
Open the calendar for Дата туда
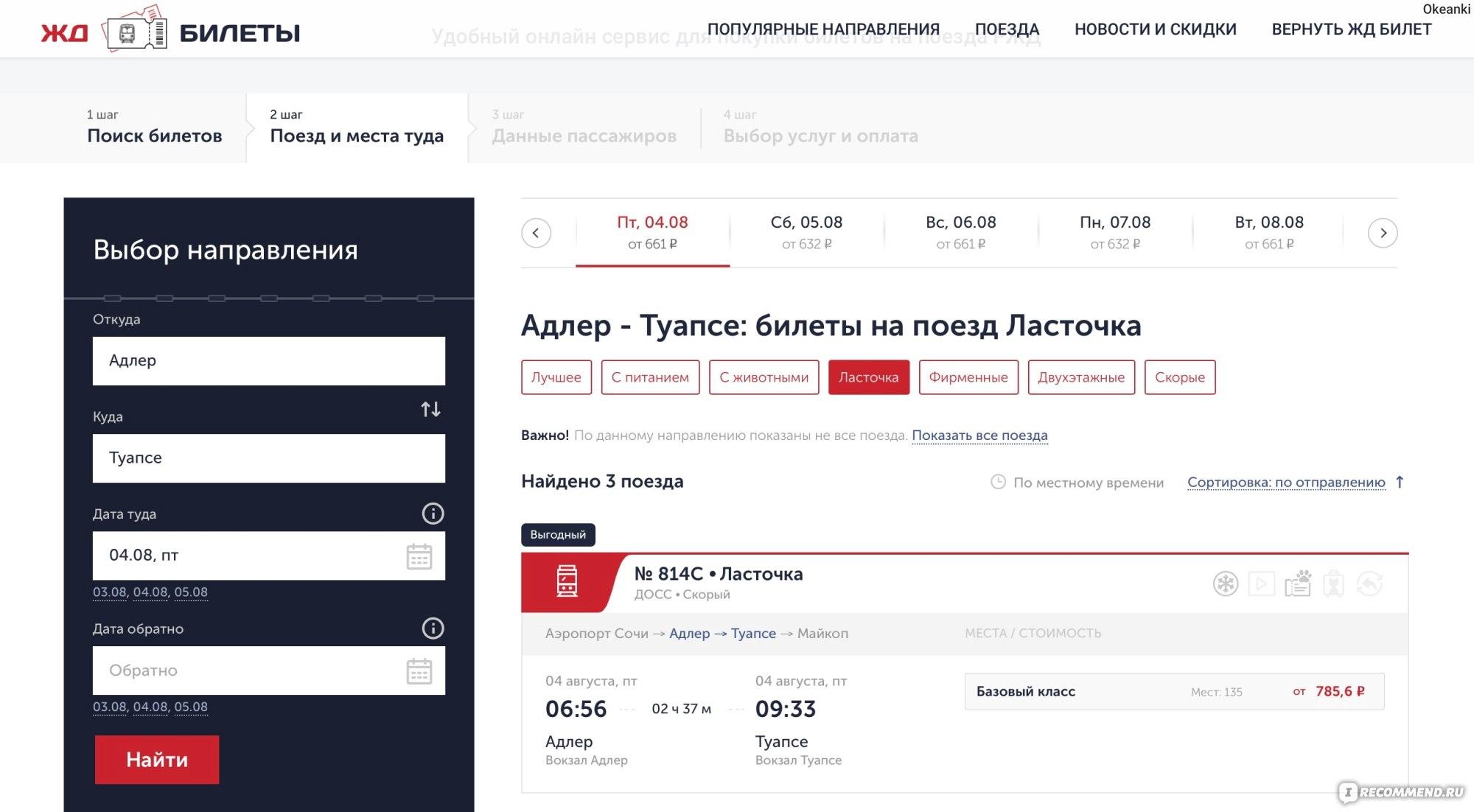pyautogui.click(x=419, y=556)
